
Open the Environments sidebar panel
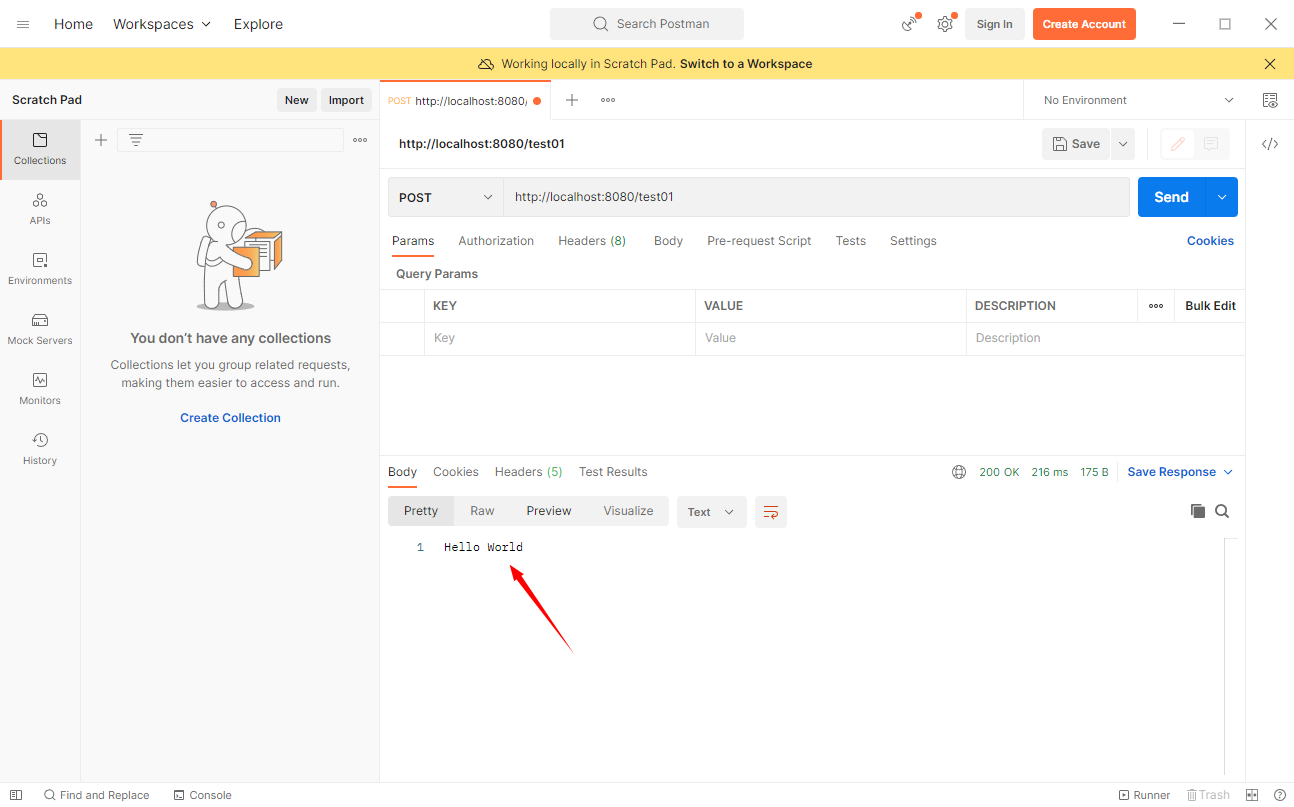[40, 269]
